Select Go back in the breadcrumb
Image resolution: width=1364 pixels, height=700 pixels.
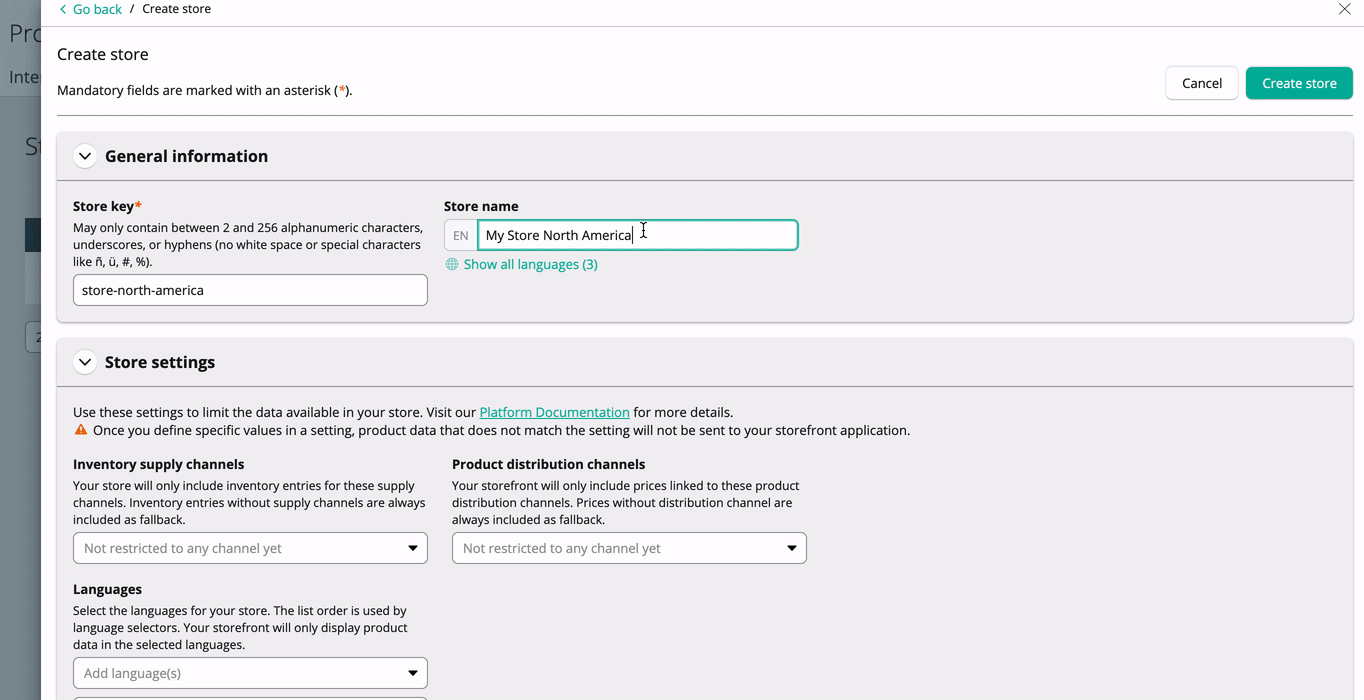tap(96, 9)
